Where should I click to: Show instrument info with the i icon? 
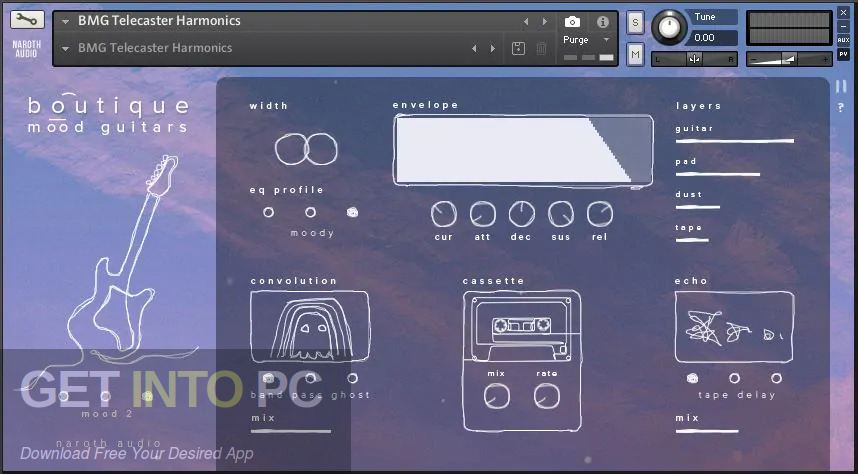point(602,22)
